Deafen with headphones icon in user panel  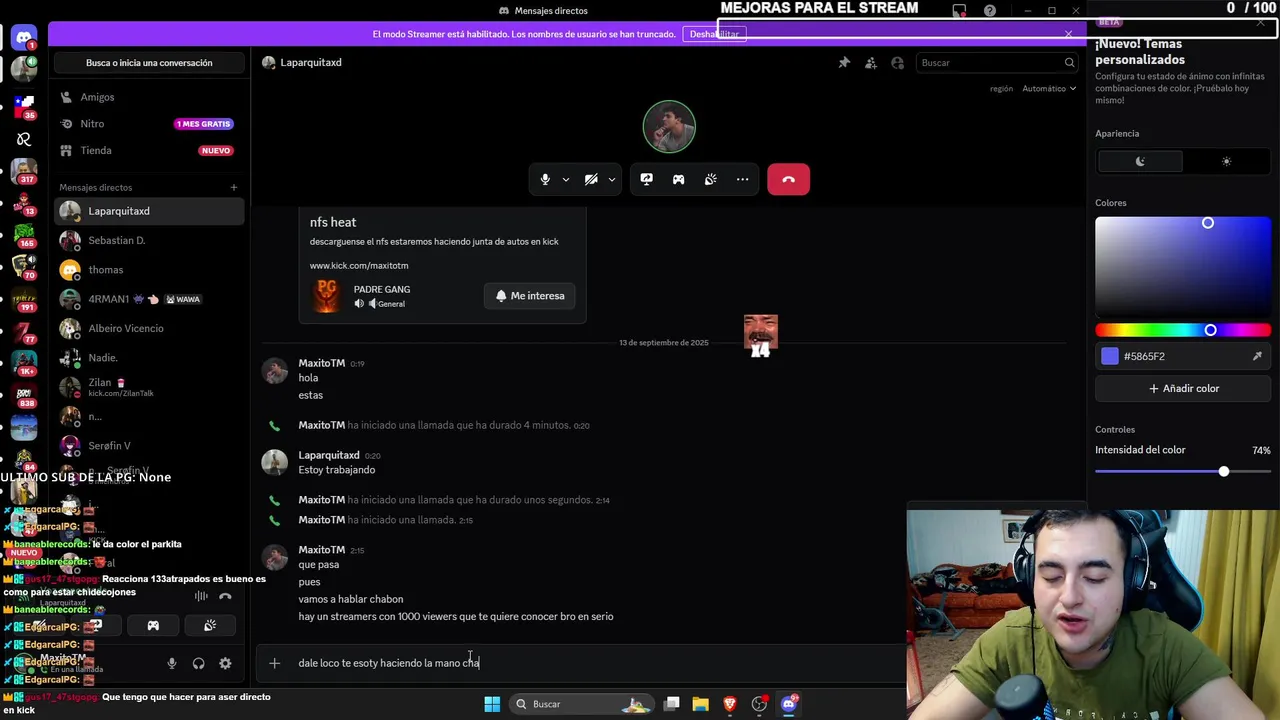pos(198,663)
